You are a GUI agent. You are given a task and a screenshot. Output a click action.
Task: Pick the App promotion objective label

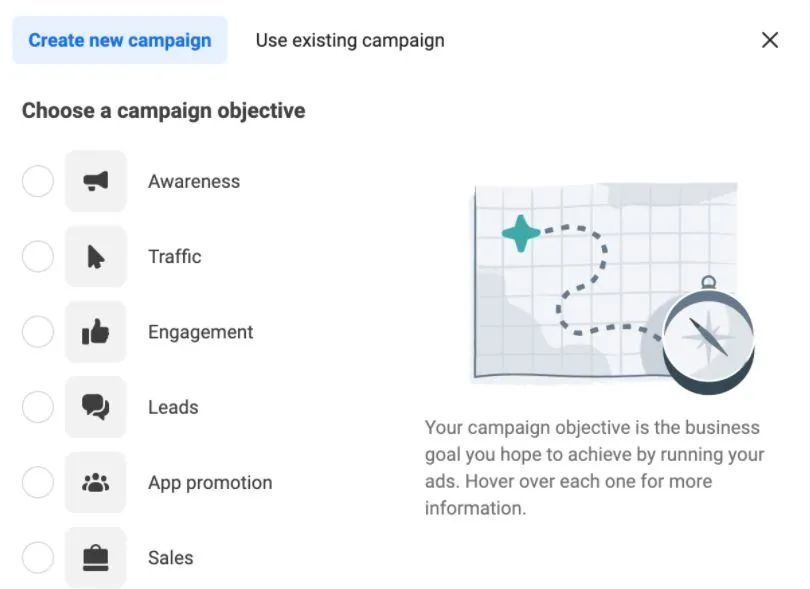pos(210,482)
